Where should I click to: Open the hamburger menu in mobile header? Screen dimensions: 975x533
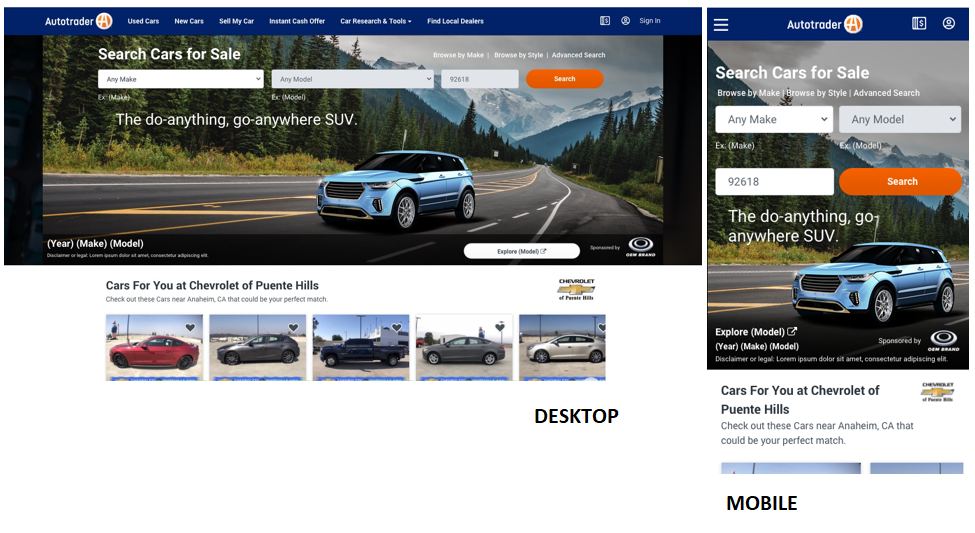click(721, 25)
